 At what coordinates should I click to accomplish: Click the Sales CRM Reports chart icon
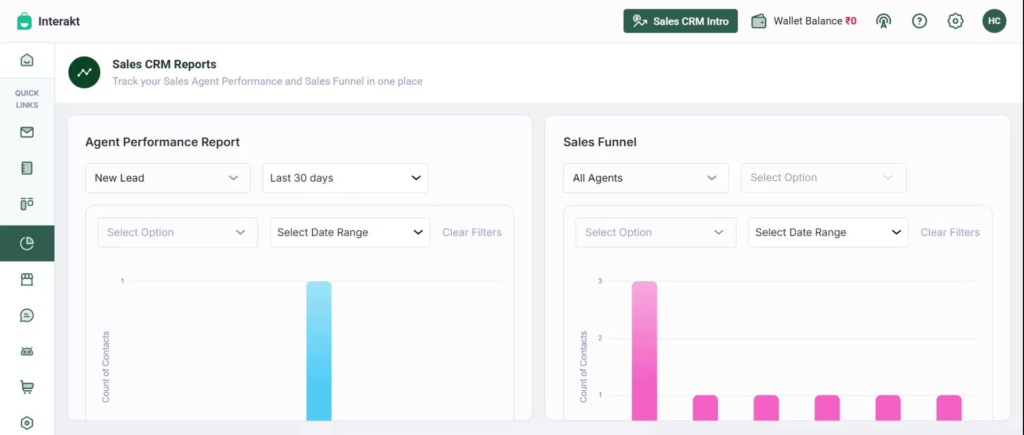click(84, 72)
